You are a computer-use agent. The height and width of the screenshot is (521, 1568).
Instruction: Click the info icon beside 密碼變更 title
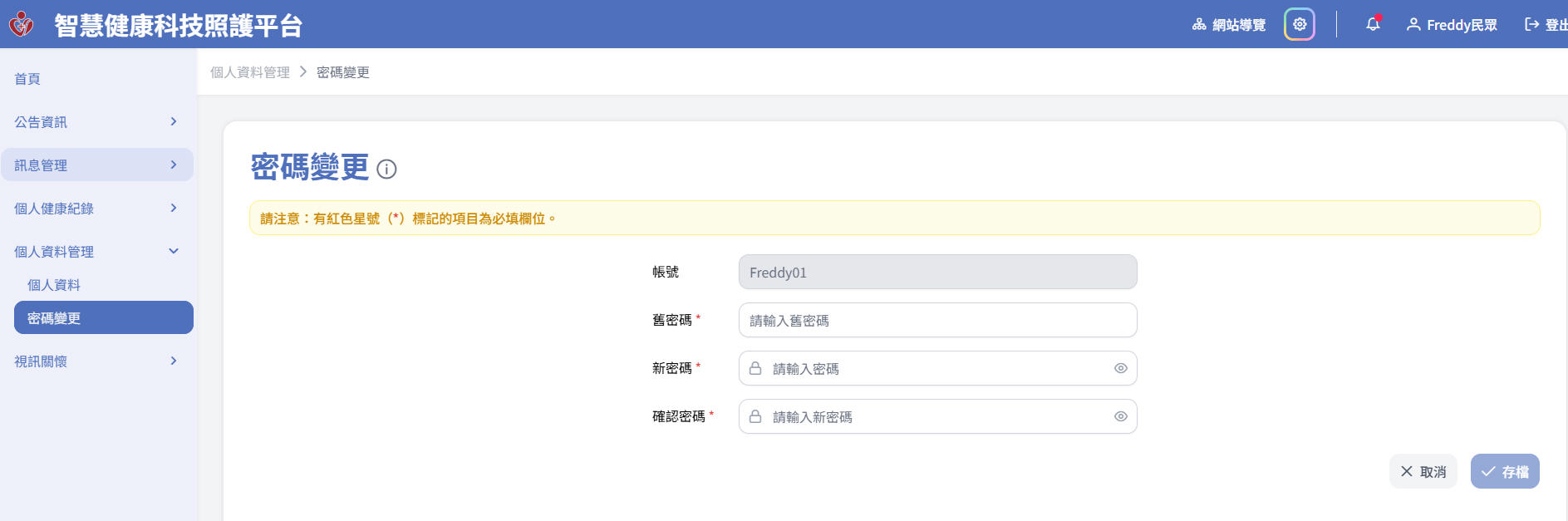(x=386, y=170)
